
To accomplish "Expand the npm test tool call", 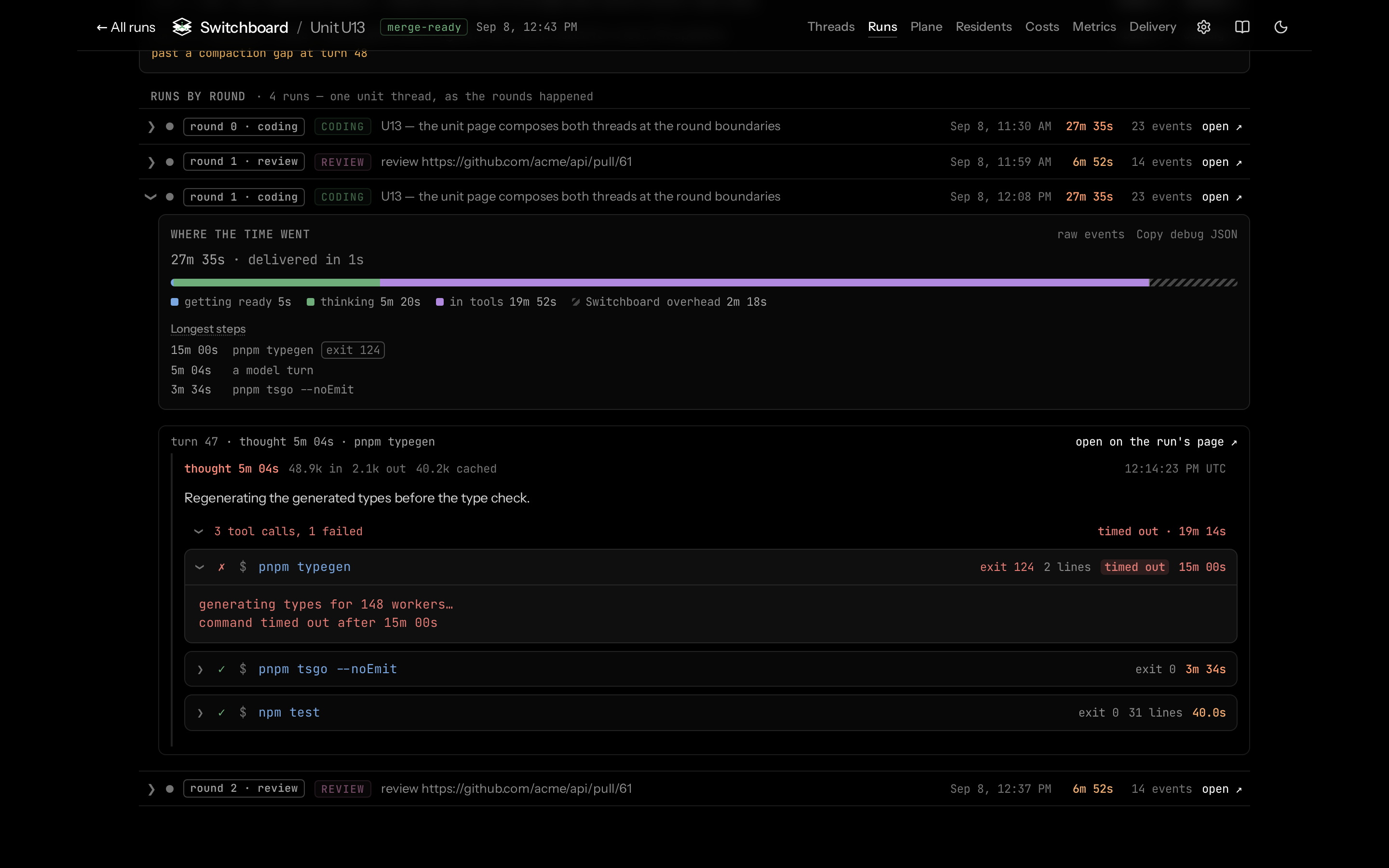I will point(200,713).
